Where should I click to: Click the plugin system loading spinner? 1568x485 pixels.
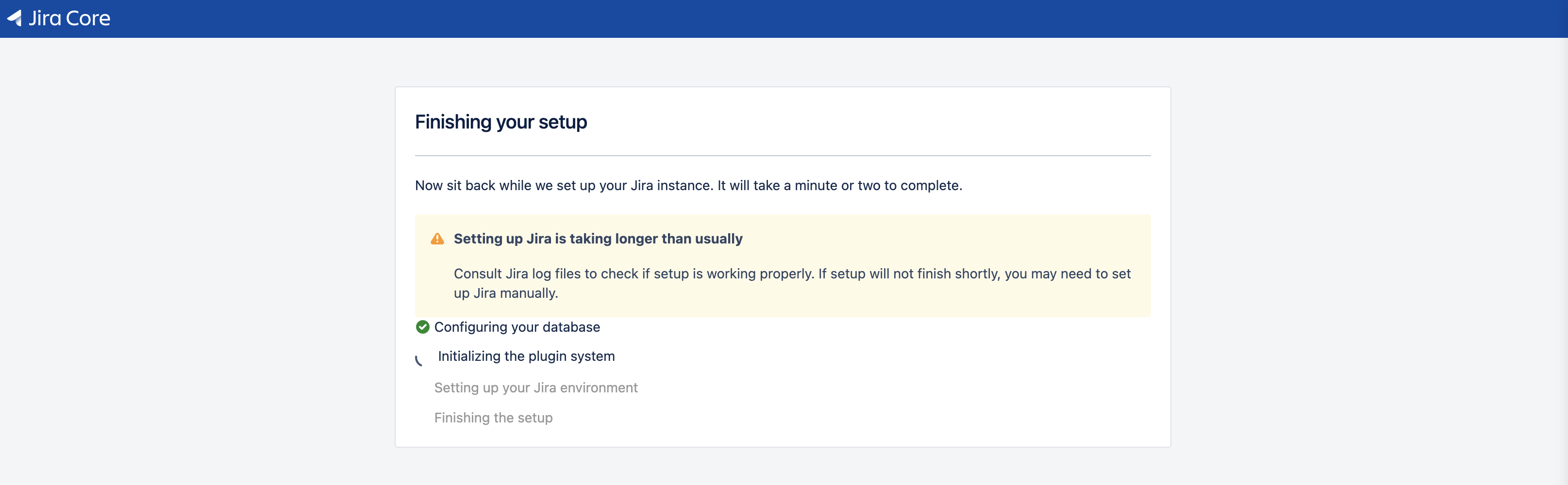pos(419,360)
